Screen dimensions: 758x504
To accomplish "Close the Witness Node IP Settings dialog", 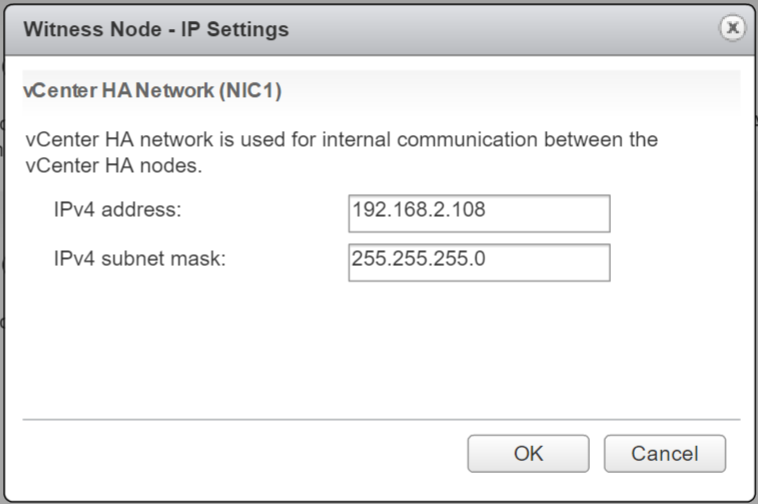I will click(732, 28).
